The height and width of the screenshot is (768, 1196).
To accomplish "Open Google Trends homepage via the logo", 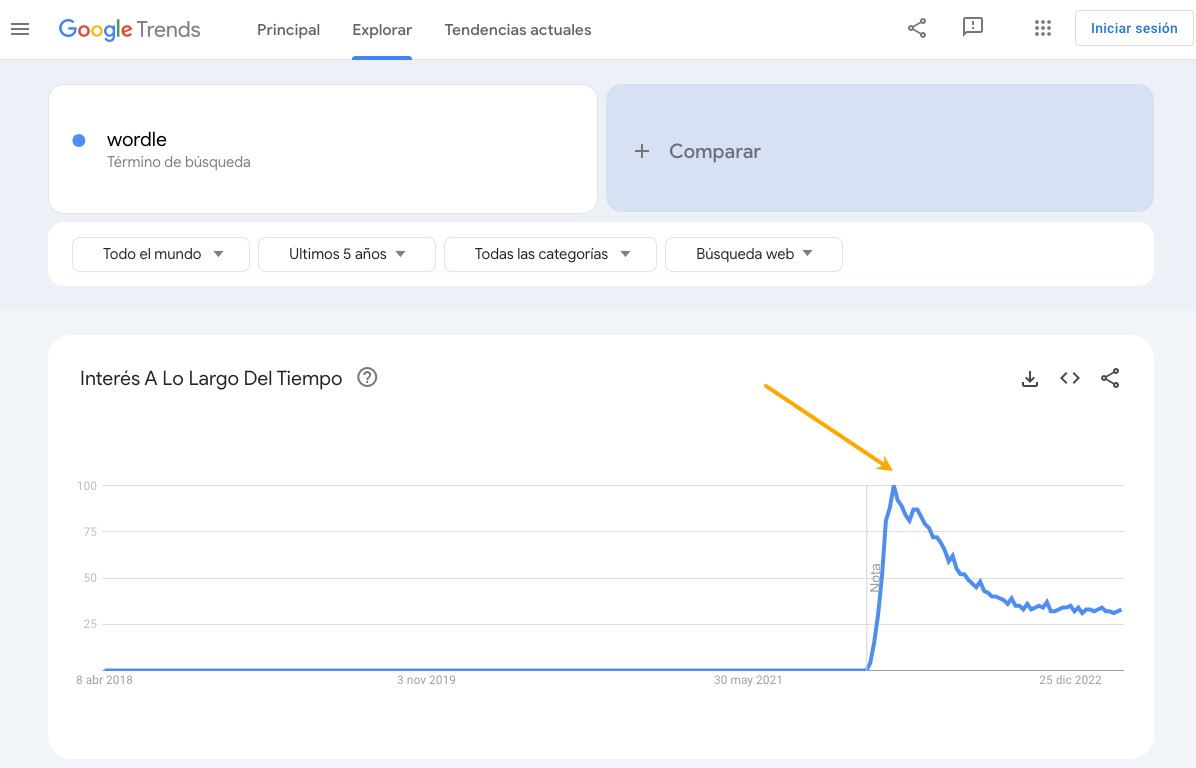I will [x=129, y=29].
